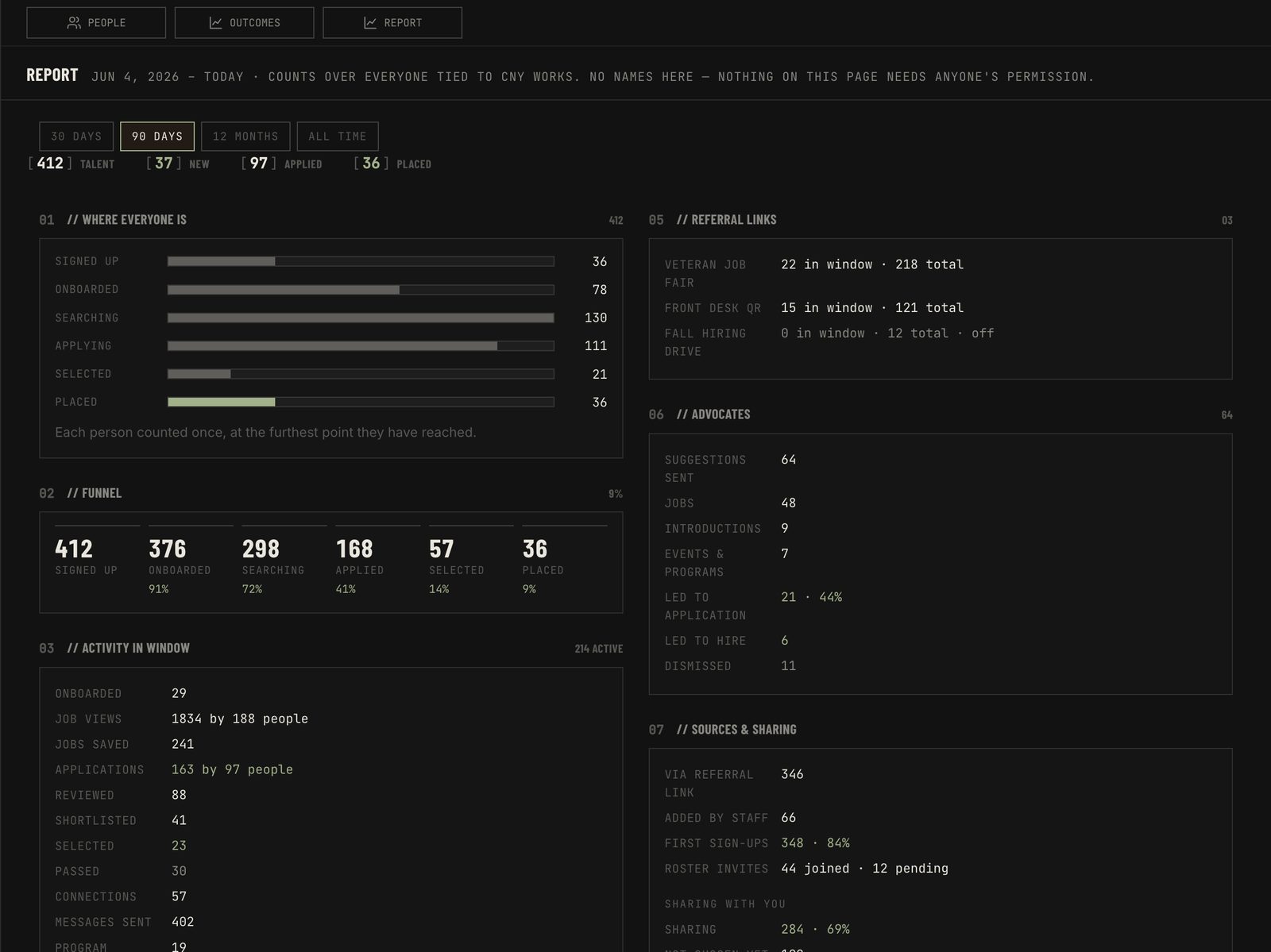Click the LED TO APPLICATION value 21 · 44%
The height and width of the screenshot is (952, 1271).
coord(812,597)
